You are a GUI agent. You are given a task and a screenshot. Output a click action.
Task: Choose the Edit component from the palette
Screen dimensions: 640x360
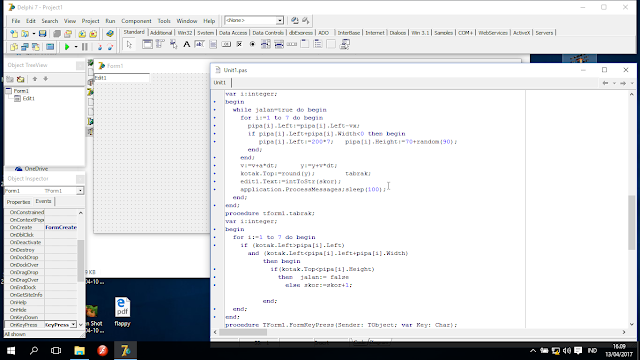click(x=200, y=44)
